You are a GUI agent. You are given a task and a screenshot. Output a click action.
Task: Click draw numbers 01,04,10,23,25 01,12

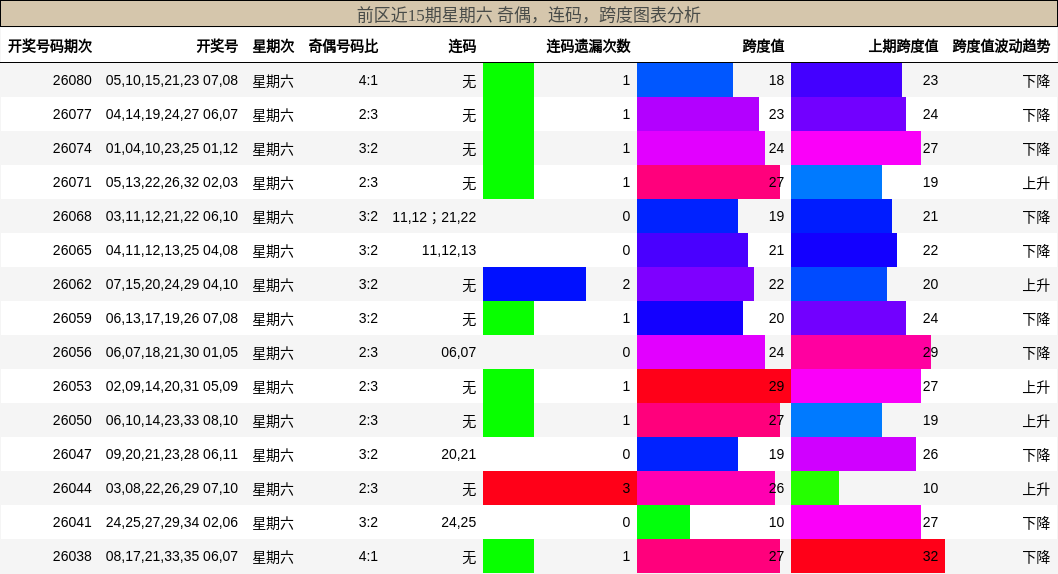click(172, 148)
